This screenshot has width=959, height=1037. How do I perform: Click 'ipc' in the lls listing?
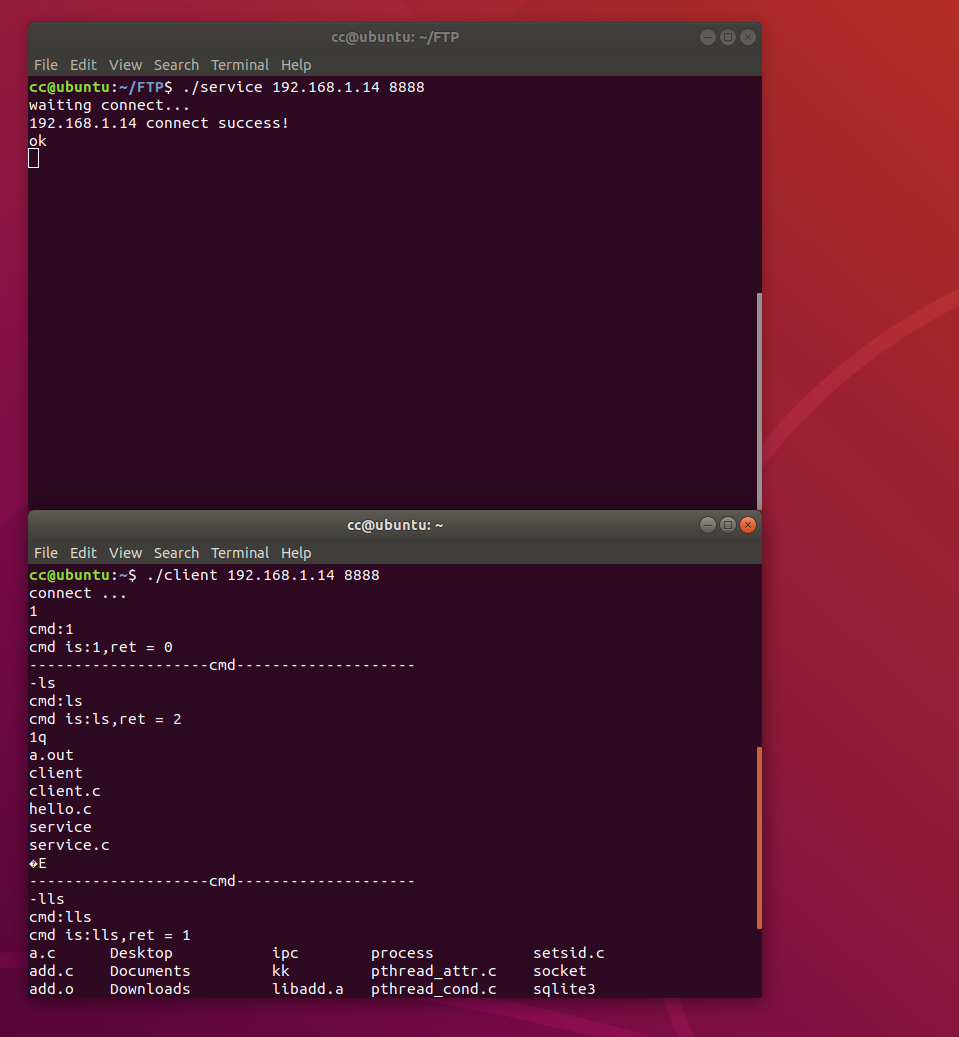click(x=285, y=953)
